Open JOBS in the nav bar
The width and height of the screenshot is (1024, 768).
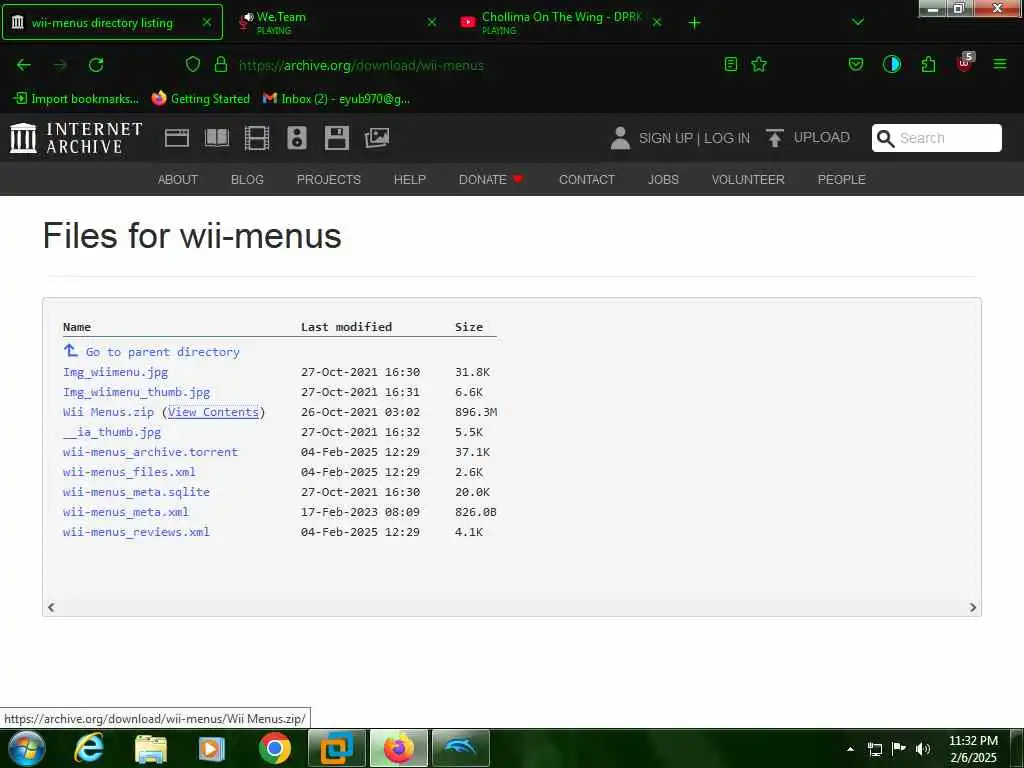[x=663, y=180]
